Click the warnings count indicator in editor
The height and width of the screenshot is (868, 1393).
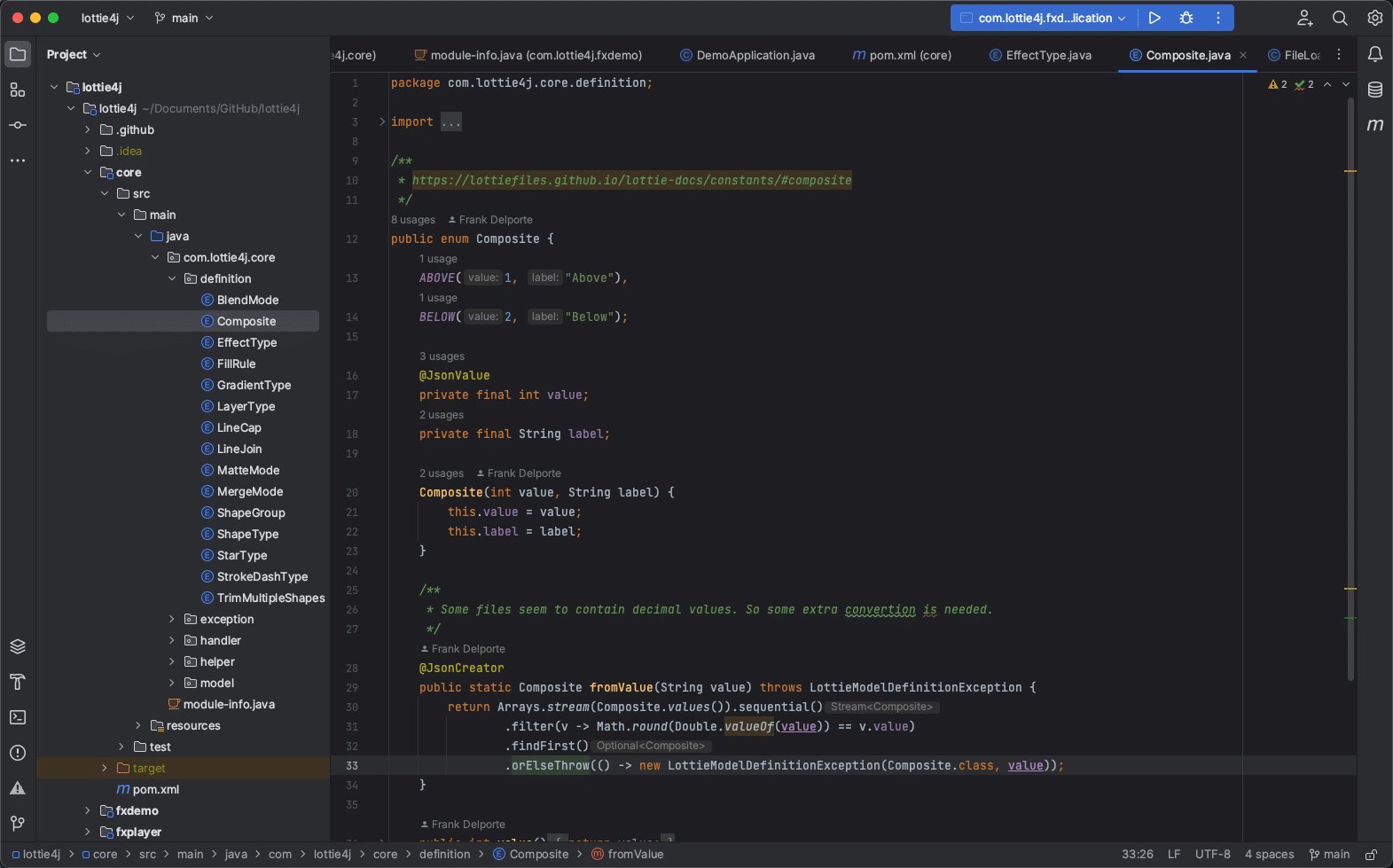coord(1278,84)
